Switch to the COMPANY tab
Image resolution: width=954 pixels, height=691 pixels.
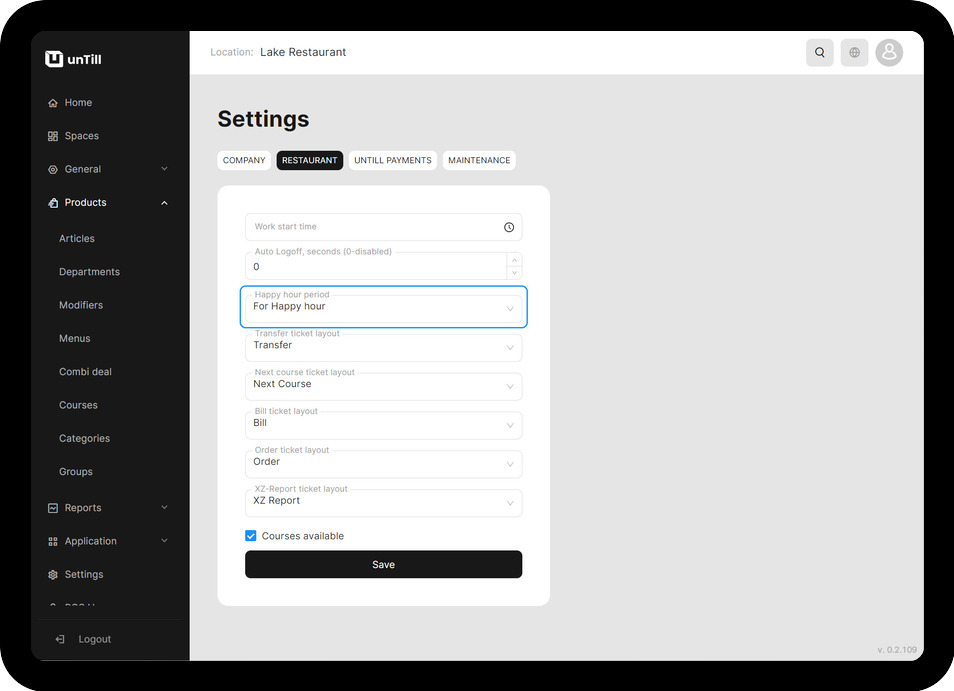tap(244, 160)
